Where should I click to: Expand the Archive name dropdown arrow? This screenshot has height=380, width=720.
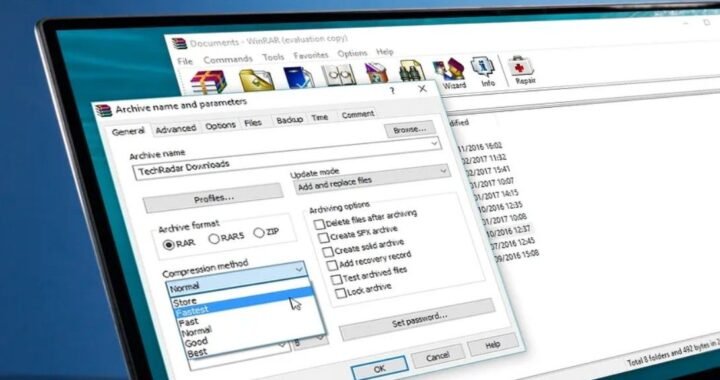[x=434, y=144]
